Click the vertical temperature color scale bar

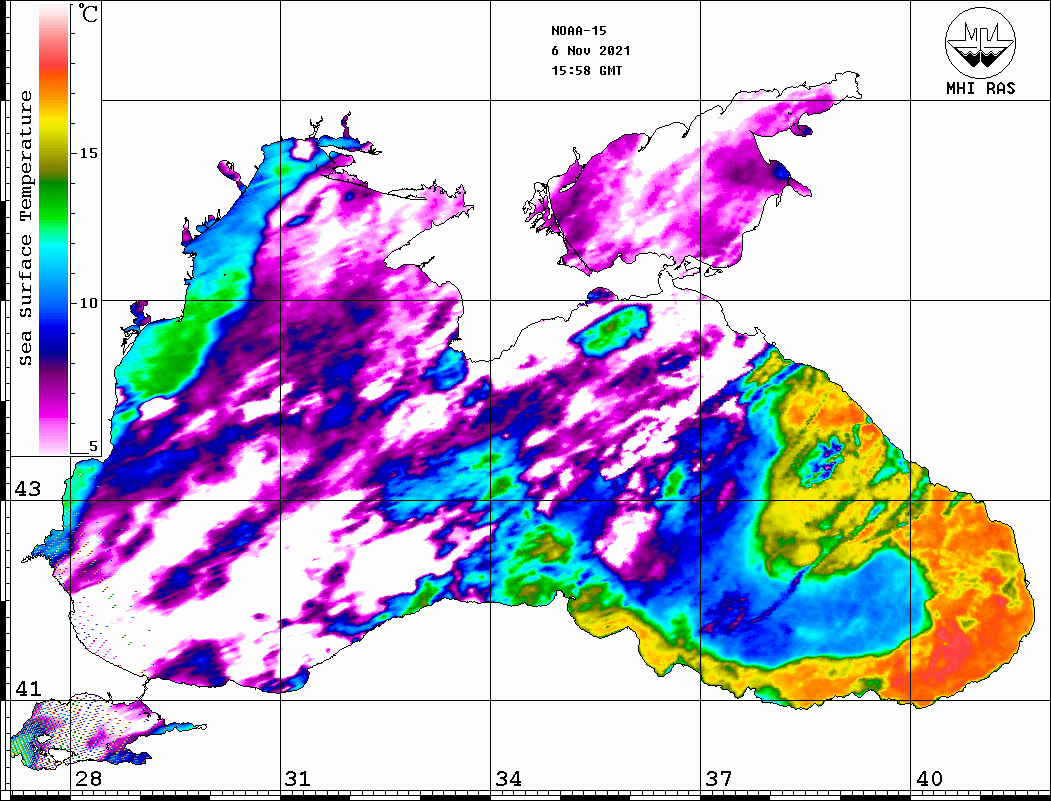point(54,229)
